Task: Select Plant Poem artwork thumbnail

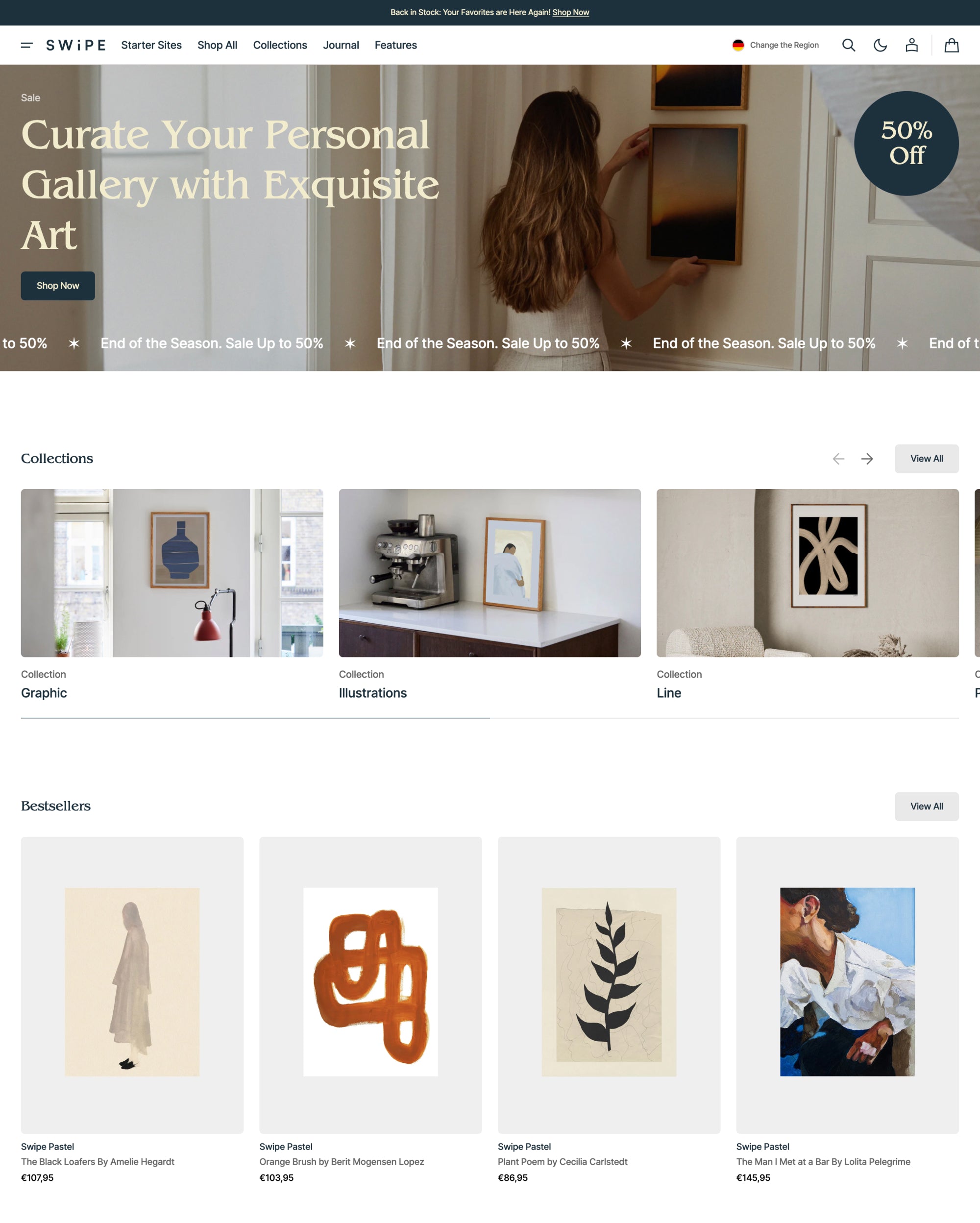Action: [609, 981]
